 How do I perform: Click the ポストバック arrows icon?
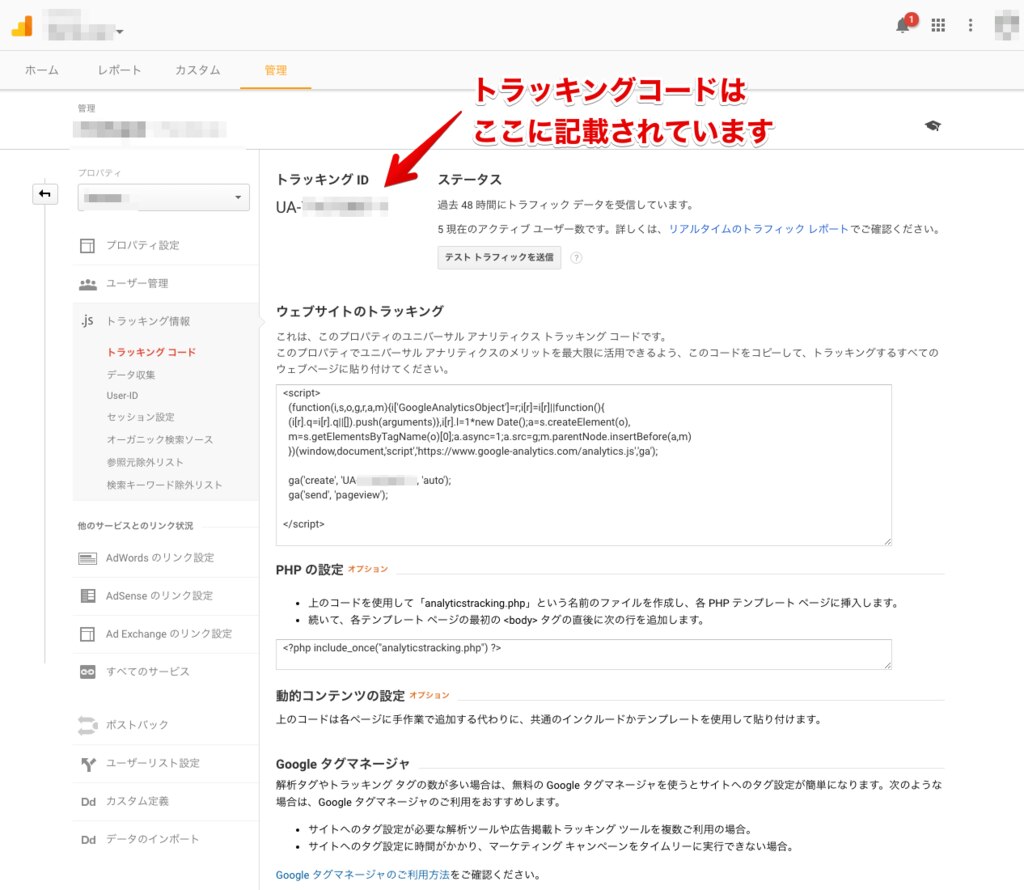pos(88,725)
